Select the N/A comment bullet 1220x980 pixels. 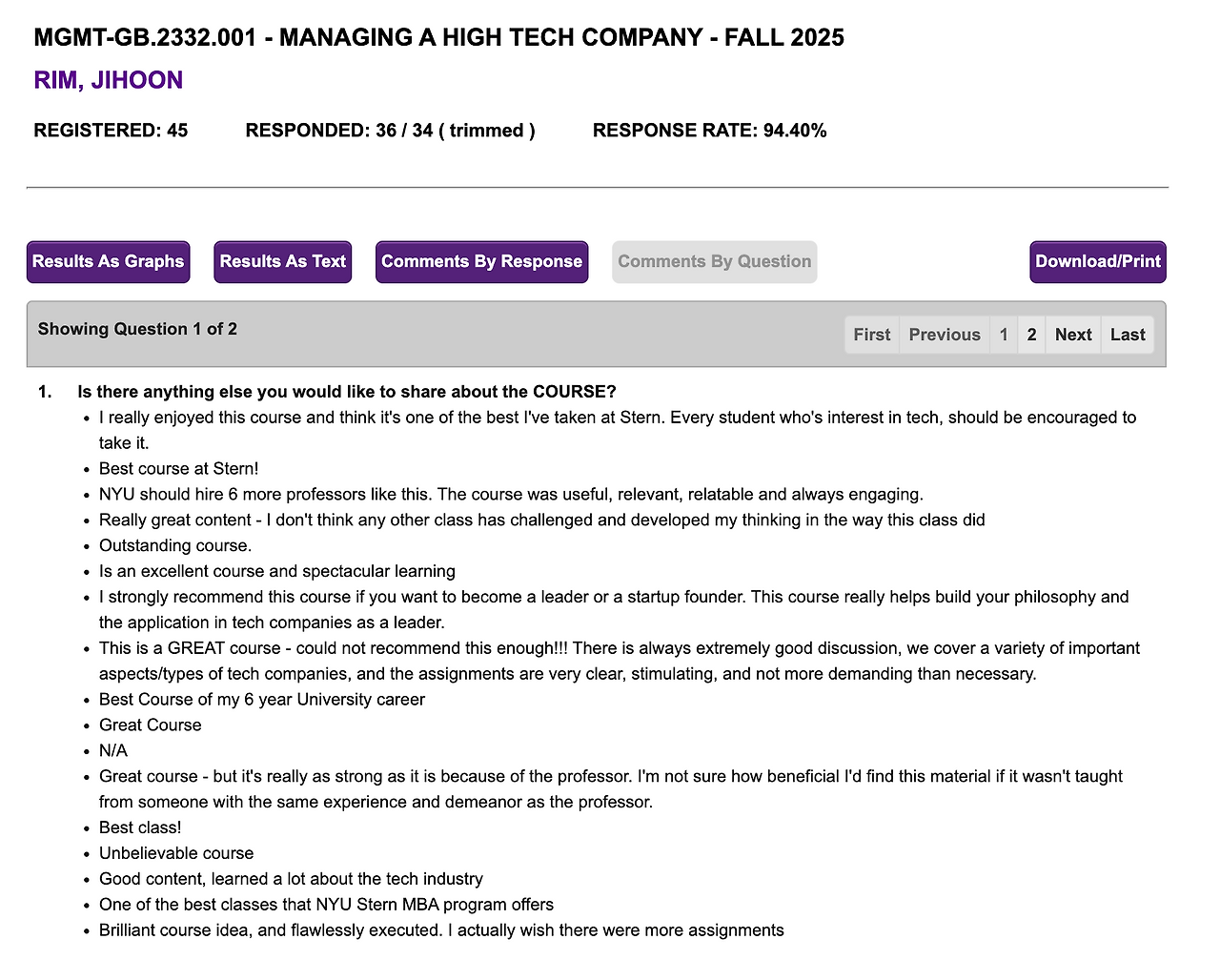(112, 750)
